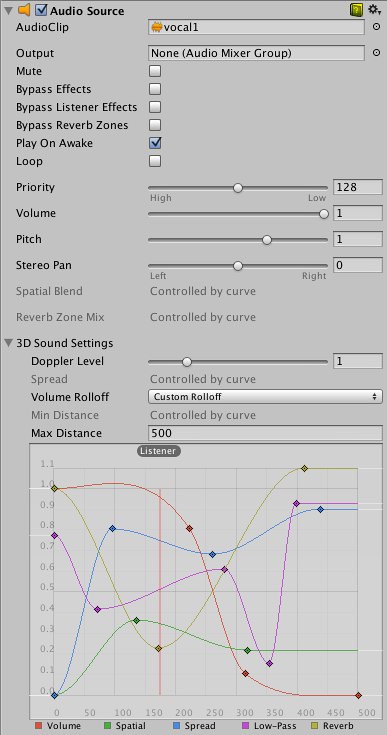Click the Priority slider handle
387x735 pixels.
238,188
